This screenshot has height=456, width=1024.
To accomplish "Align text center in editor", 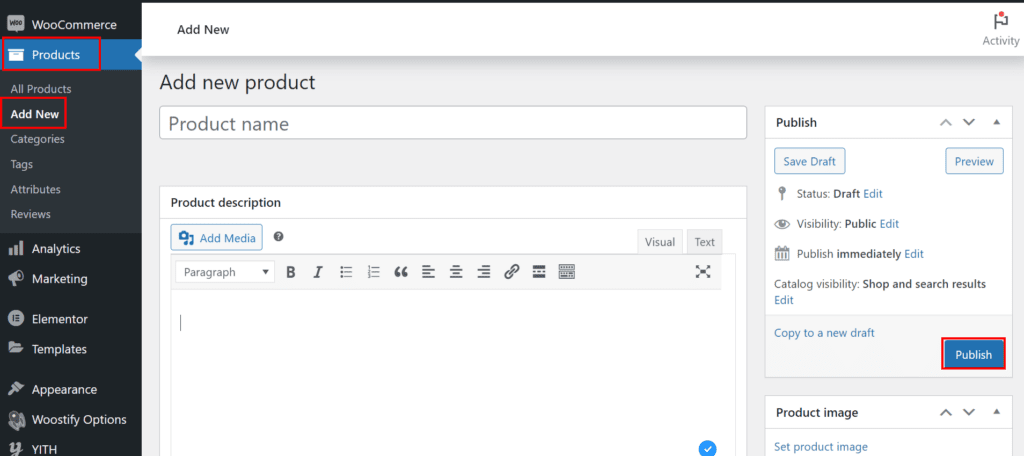I will point(456,272).
